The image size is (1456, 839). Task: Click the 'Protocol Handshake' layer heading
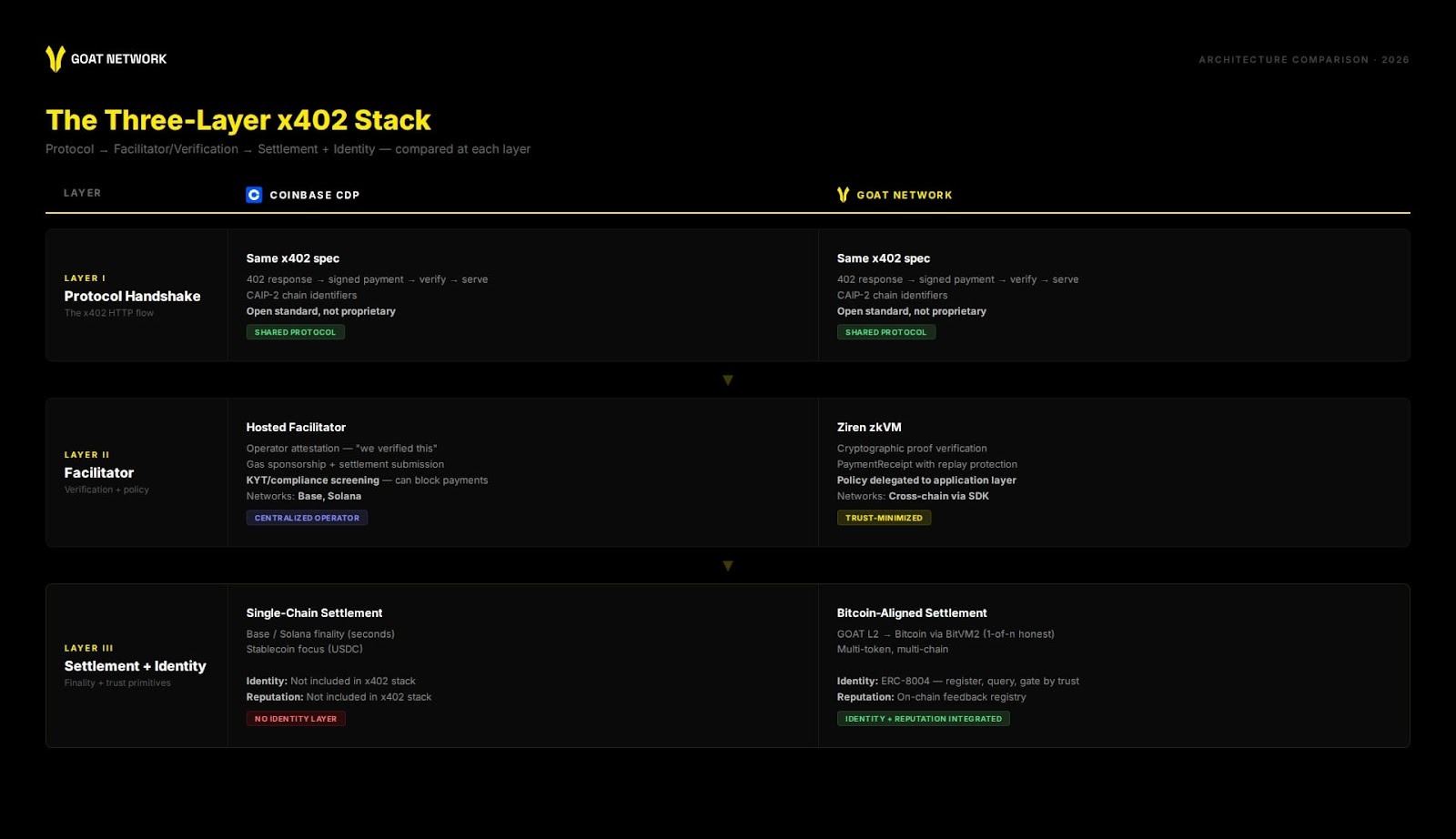pos(132,296)
